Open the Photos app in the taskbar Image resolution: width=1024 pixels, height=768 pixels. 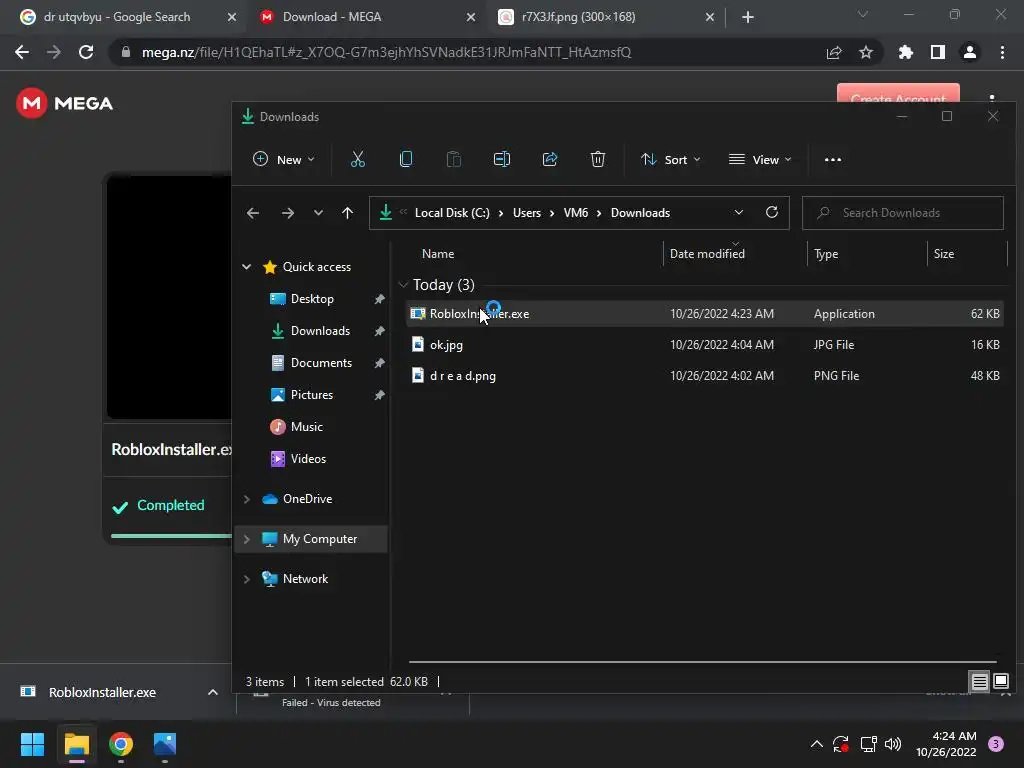tap(165, 744)
